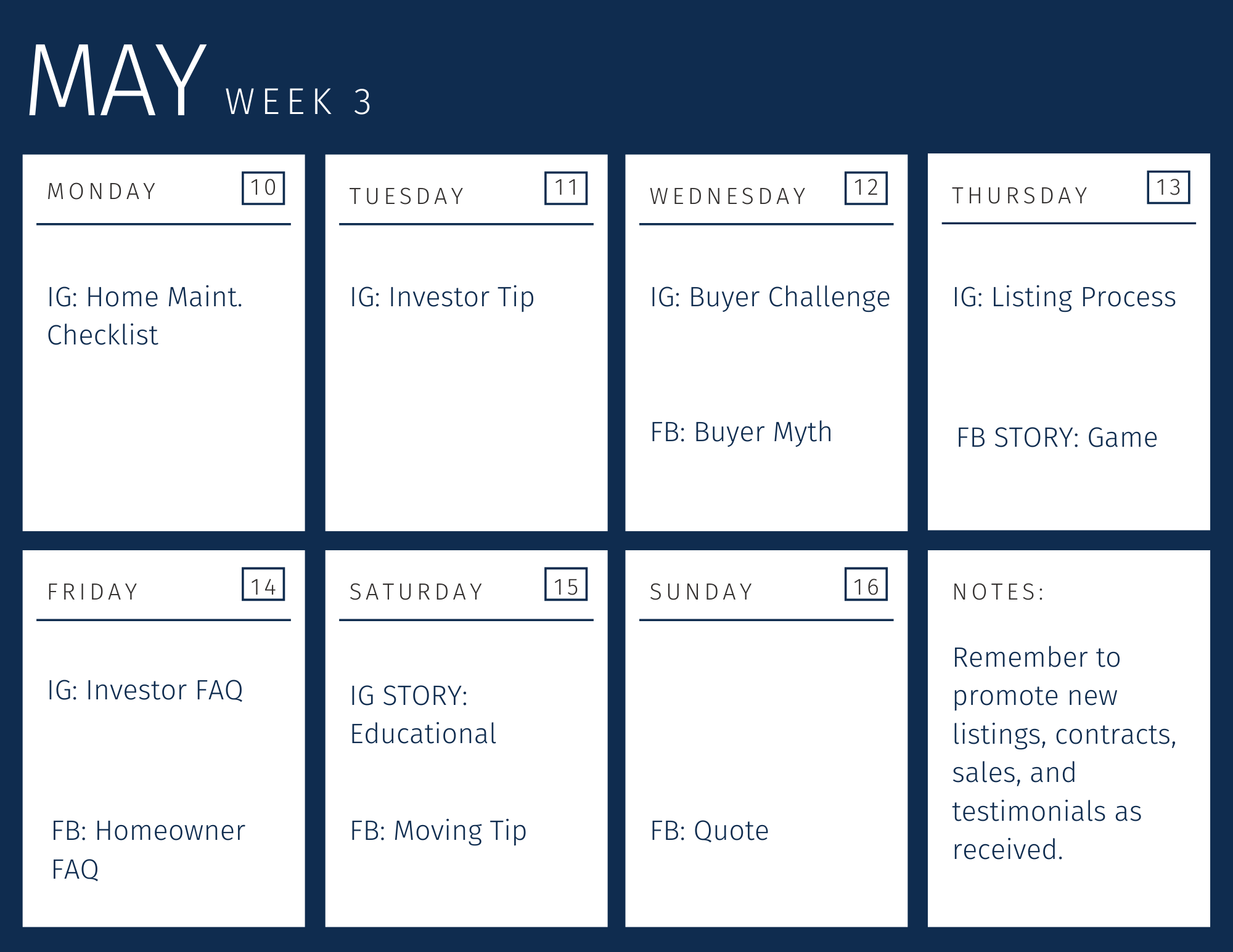Select the Thursday date box 13
Viewport: 1233px width, 952px height.
[x=1168, y=187]
